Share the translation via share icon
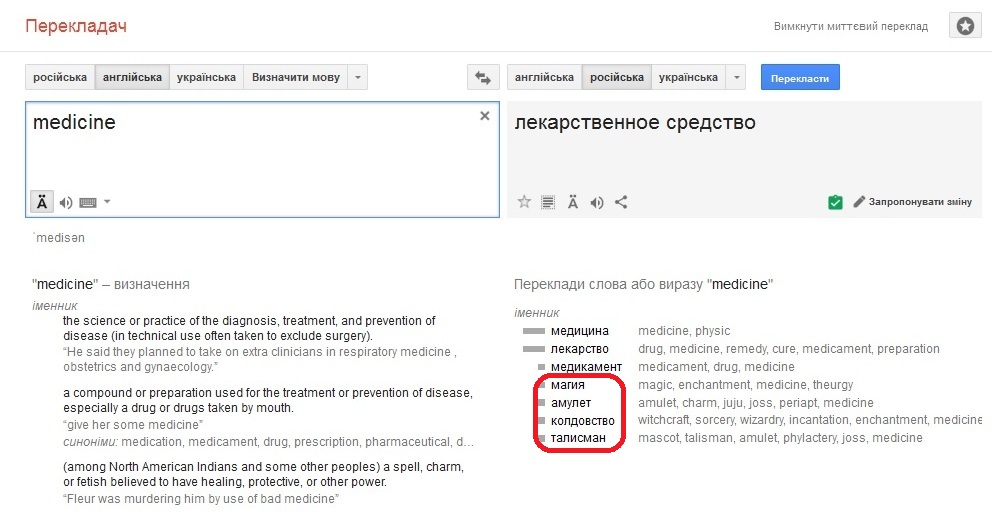This screenshot has width=992, height=512. coord(621,202)
